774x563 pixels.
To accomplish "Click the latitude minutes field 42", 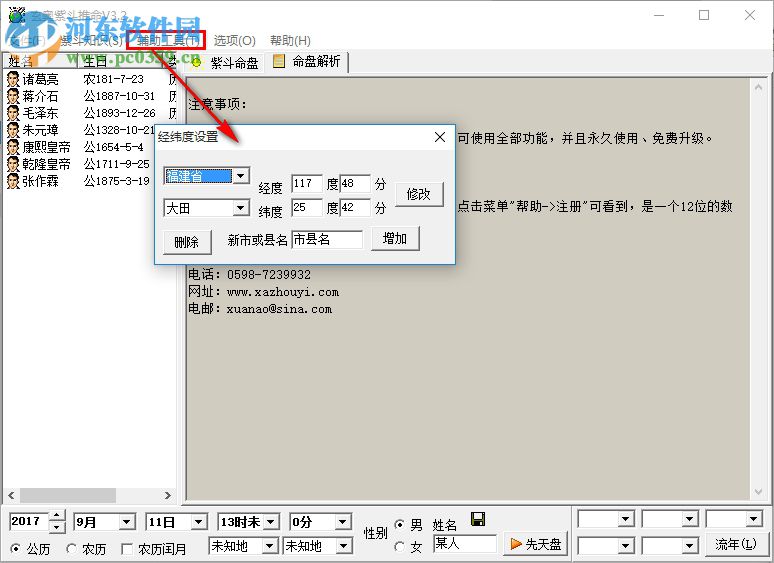I will [x=355, y=207].
